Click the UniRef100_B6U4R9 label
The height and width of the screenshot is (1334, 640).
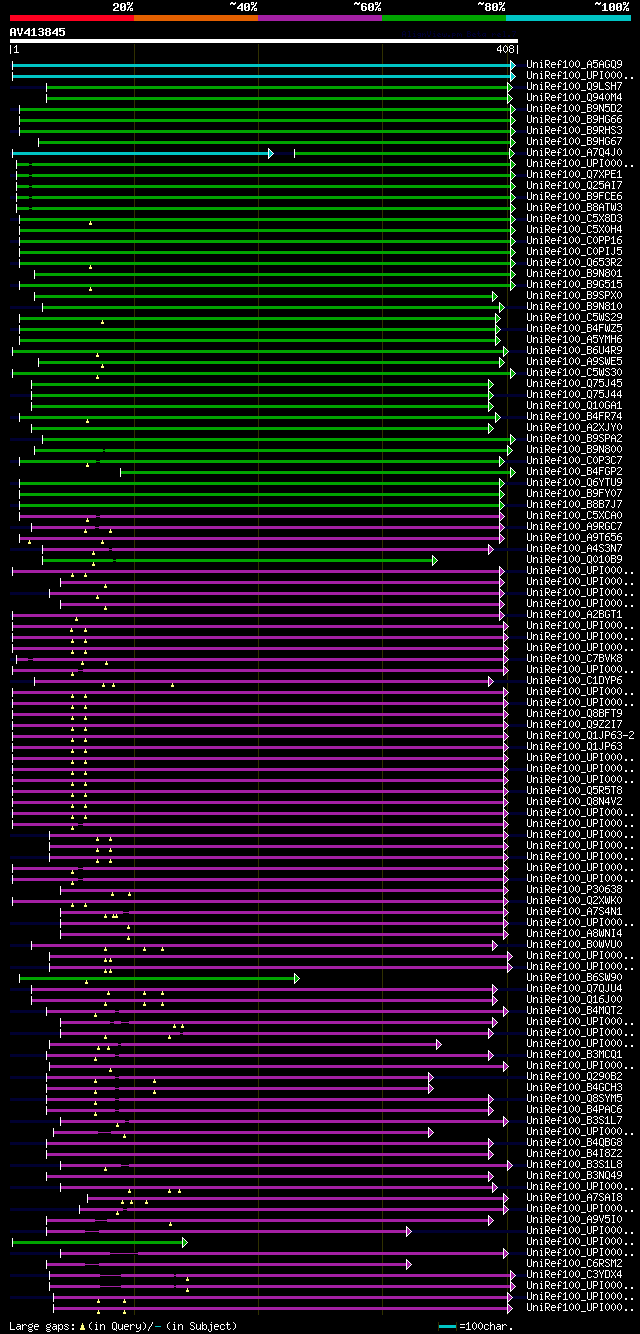(x=574, y=350)
